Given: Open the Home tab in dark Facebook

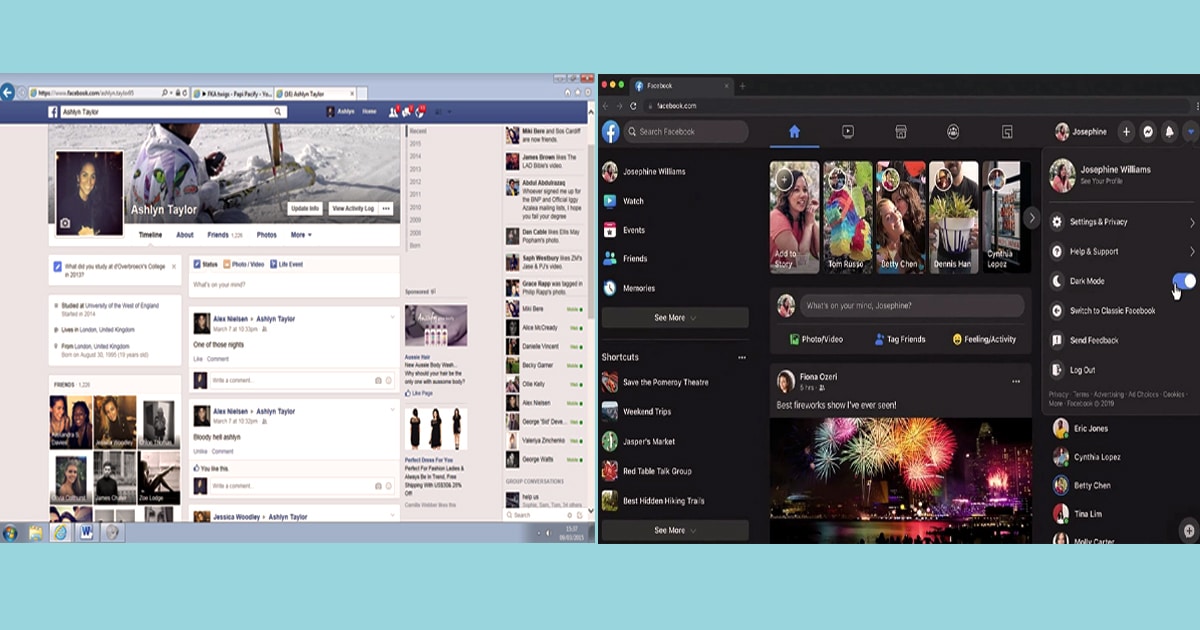Looking at the screenshot, I should [795, 131].
